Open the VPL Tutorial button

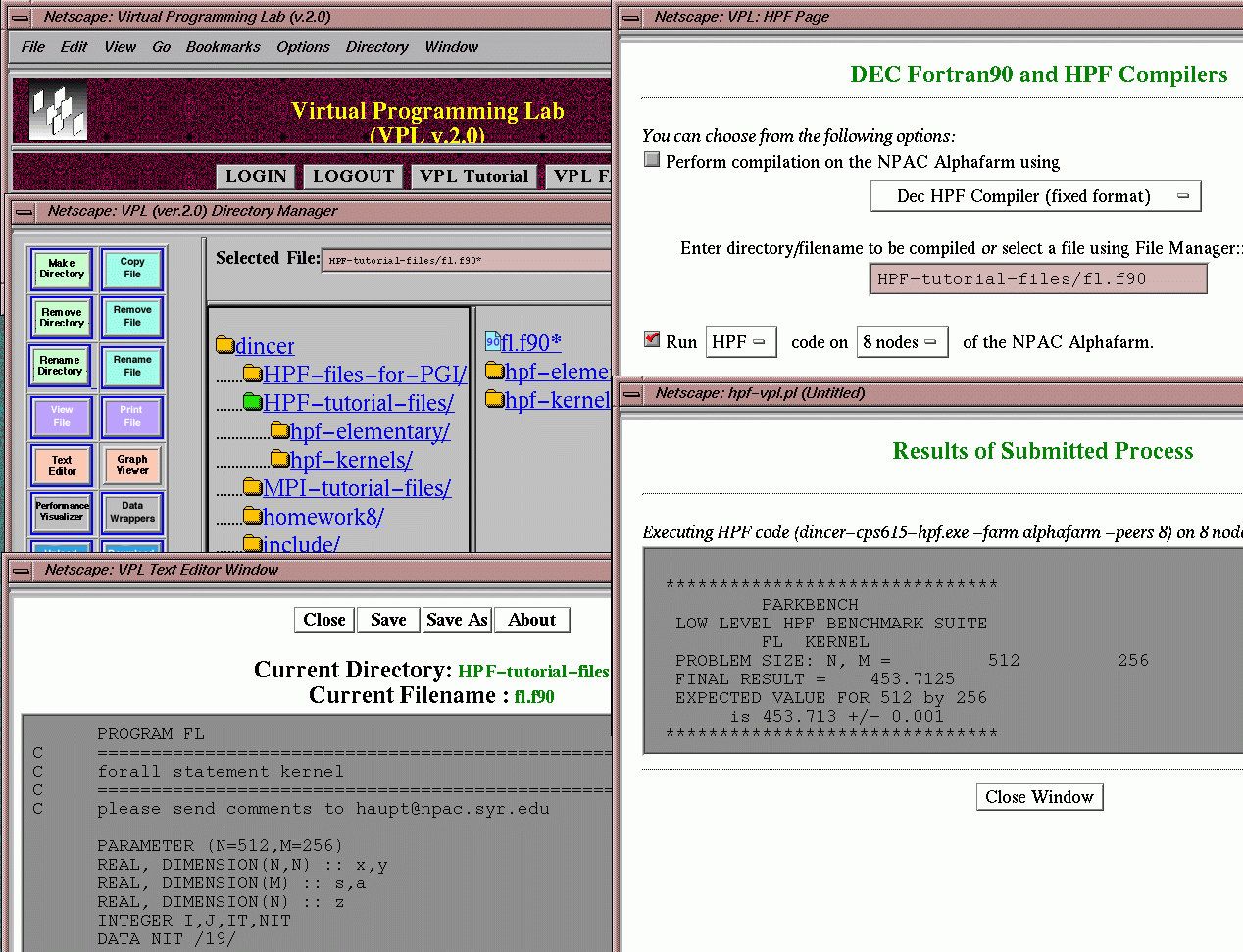click(x=473, y=176)
